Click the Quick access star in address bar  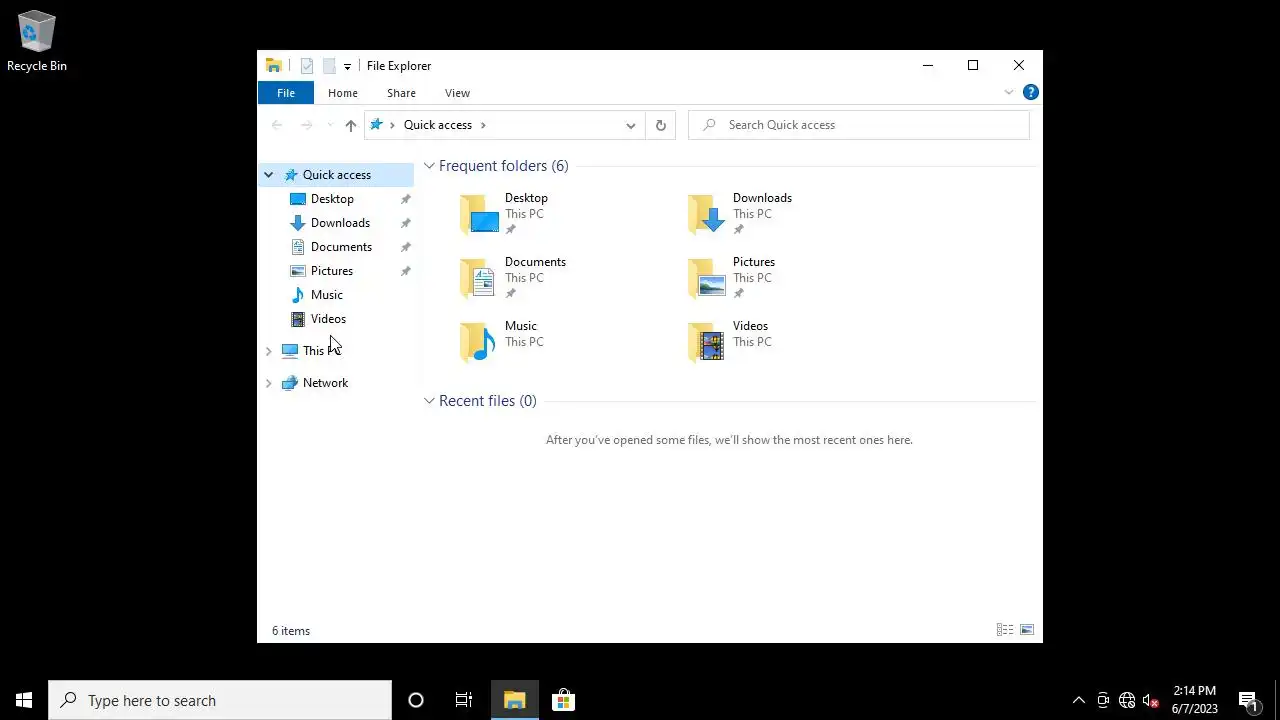tap(376, 125)
